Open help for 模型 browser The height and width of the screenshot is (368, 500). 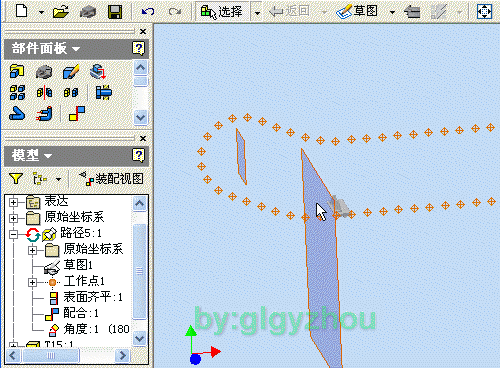(x=138, y=156)
